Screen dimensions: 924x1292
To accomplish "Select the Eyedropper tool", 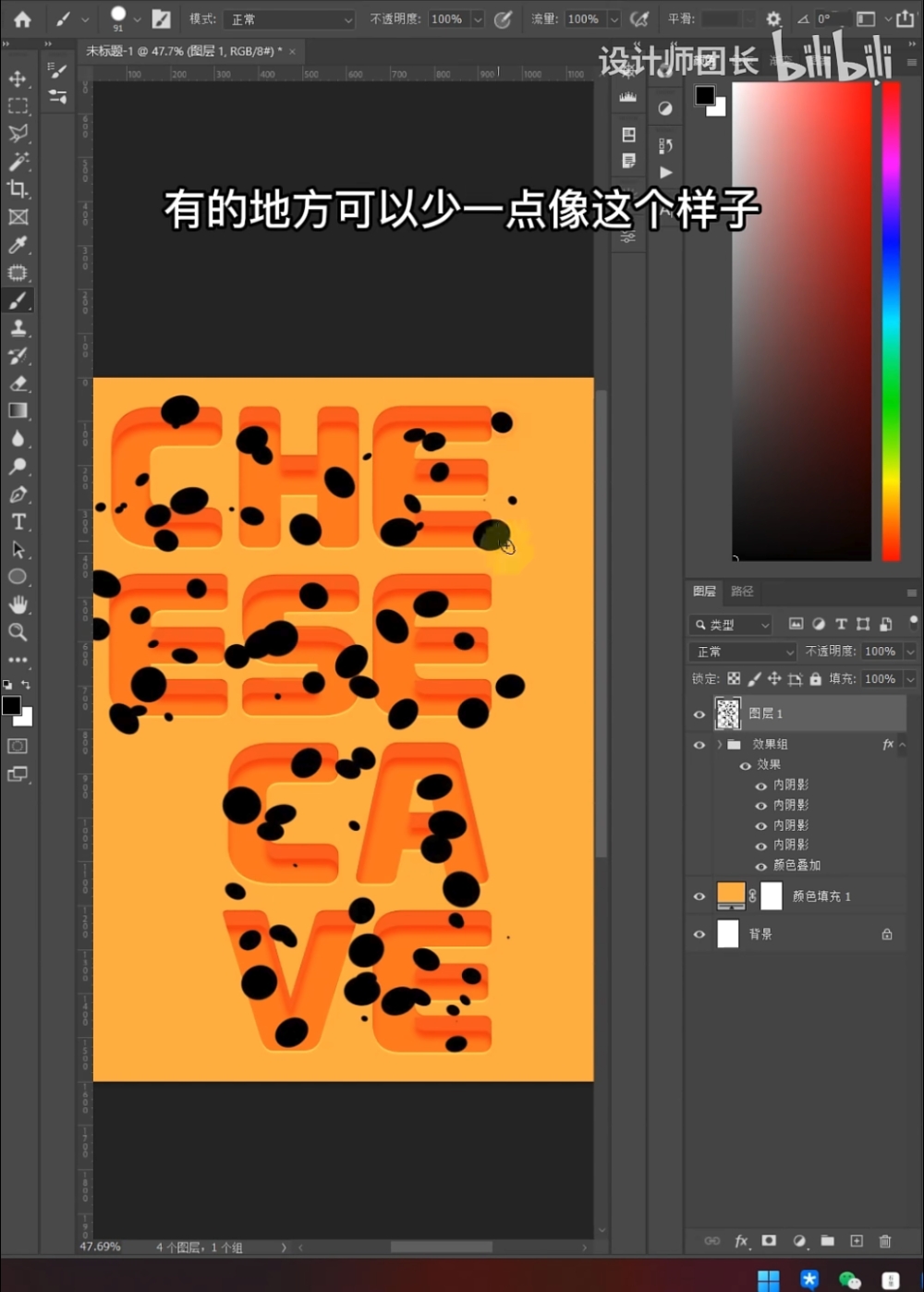I will tap(18, 245).
